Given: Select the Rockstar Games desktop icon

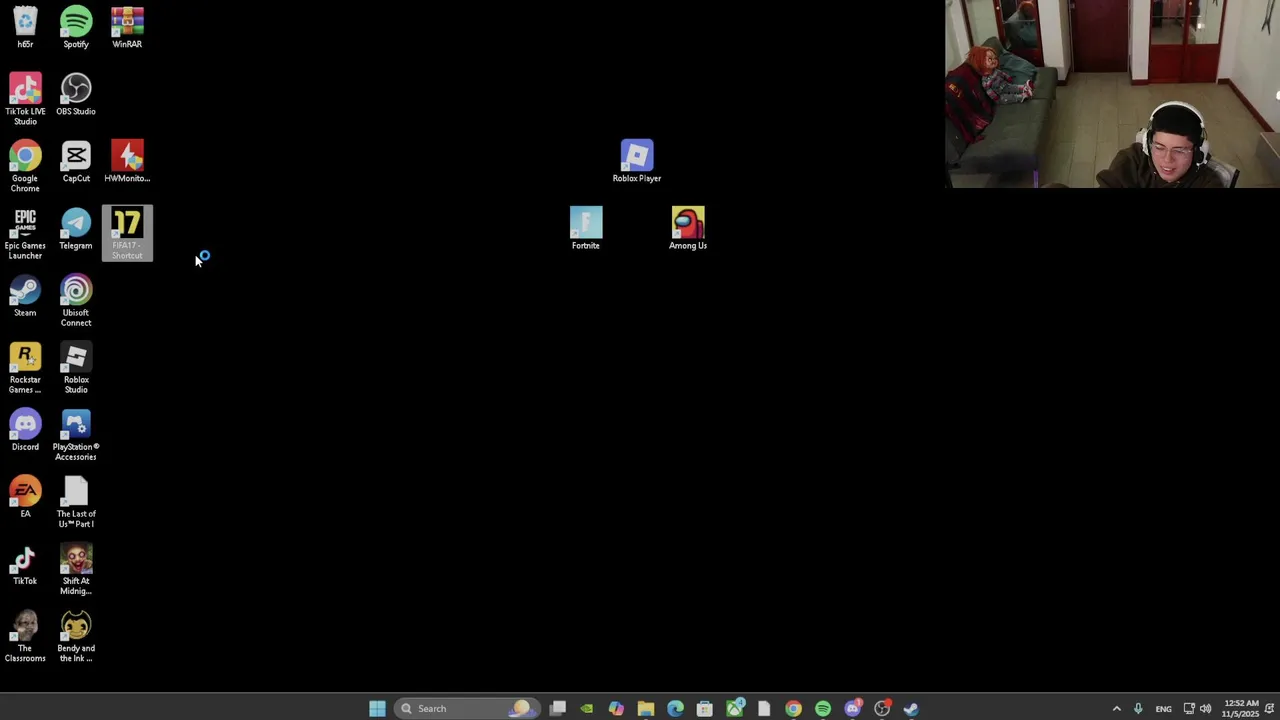Looking at the screenshot, I should point(25,367).
